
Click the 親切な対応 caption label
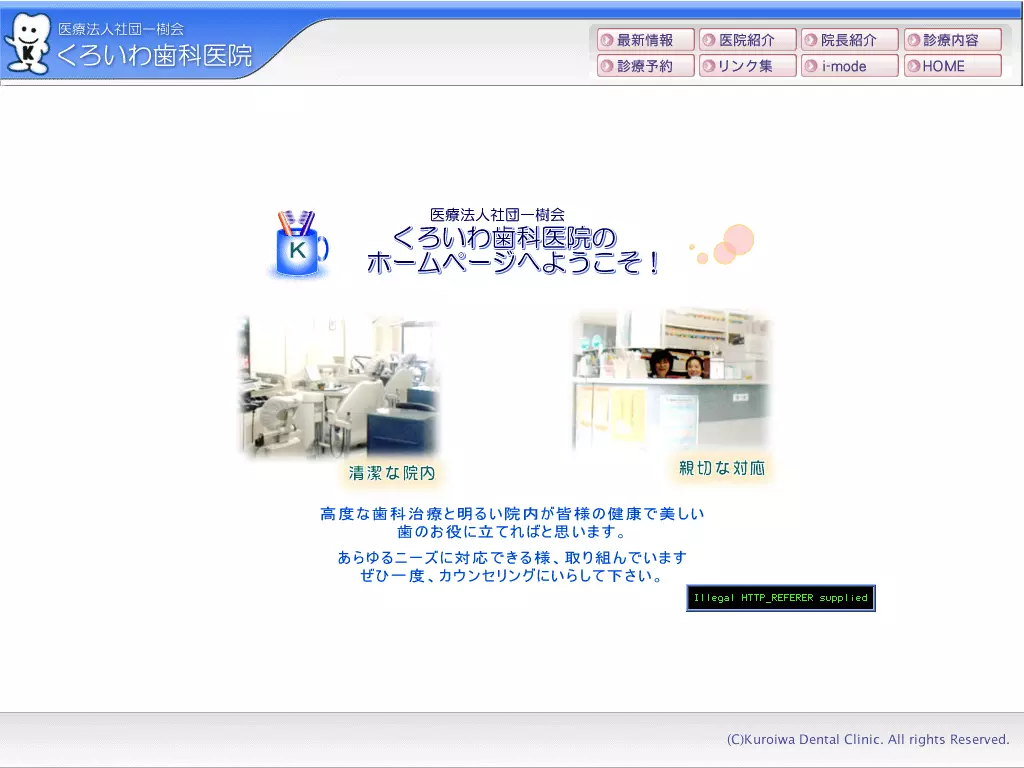click(722, 468)
